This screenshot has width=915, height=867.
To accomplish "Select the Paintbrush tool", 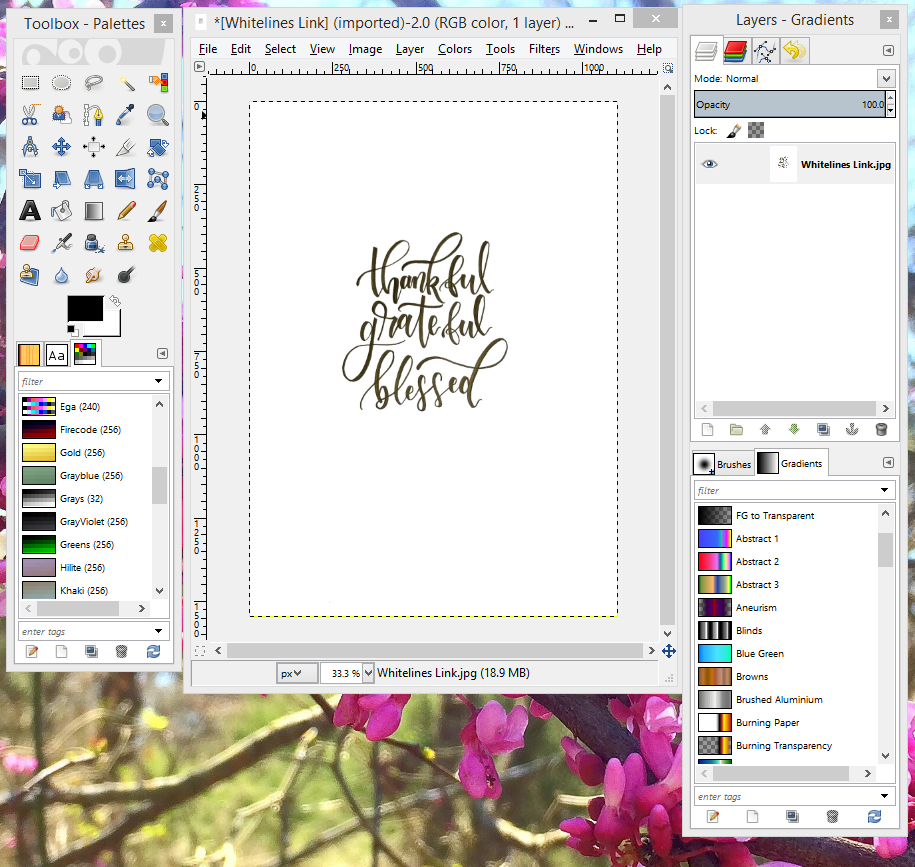I will click(157, 211).
